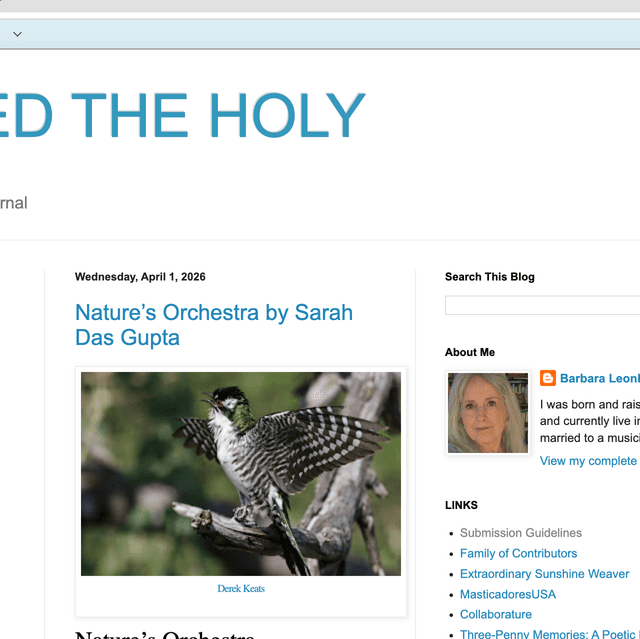Open Three-Penny Memories link
This screenshot has width=640, height=639.
[x=550, y=634]
